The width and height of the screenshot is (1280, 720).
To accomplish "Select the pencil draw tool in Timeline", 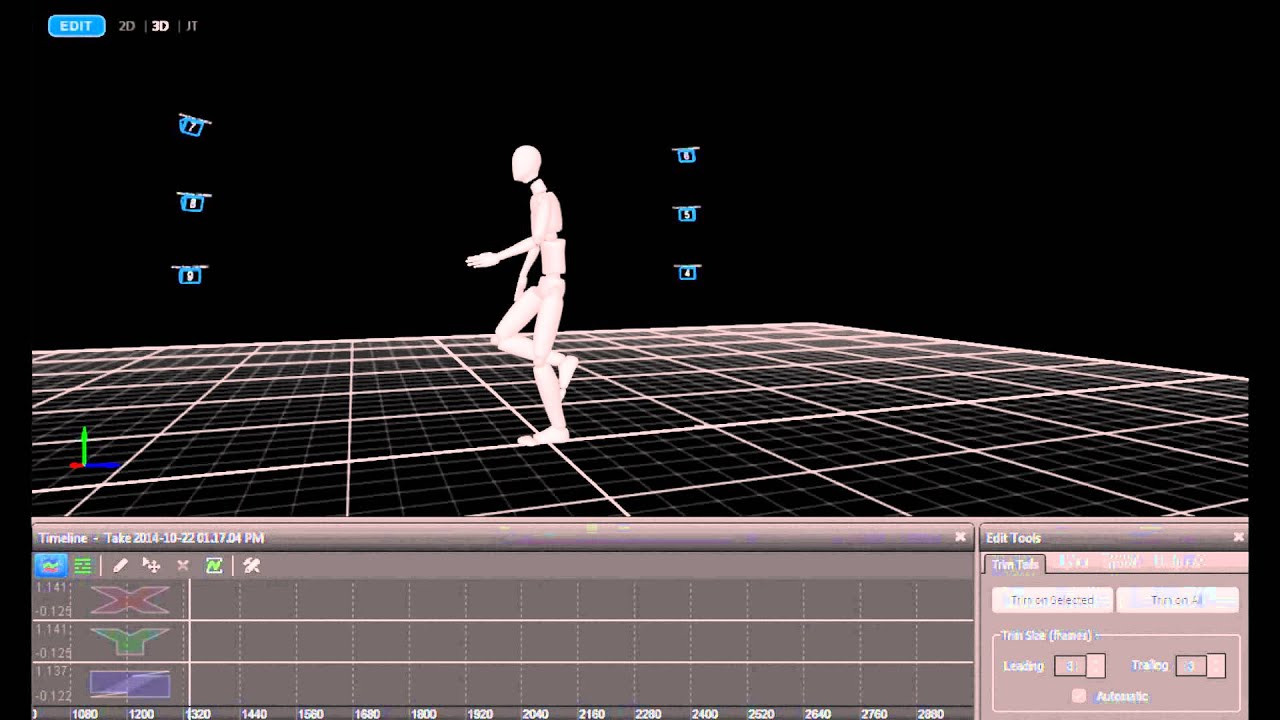I will [x=120, y=566].
